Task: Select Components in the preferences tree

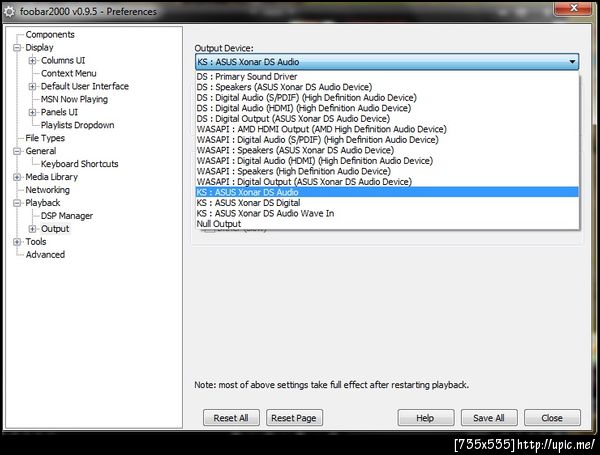Action: click(50, 34)
